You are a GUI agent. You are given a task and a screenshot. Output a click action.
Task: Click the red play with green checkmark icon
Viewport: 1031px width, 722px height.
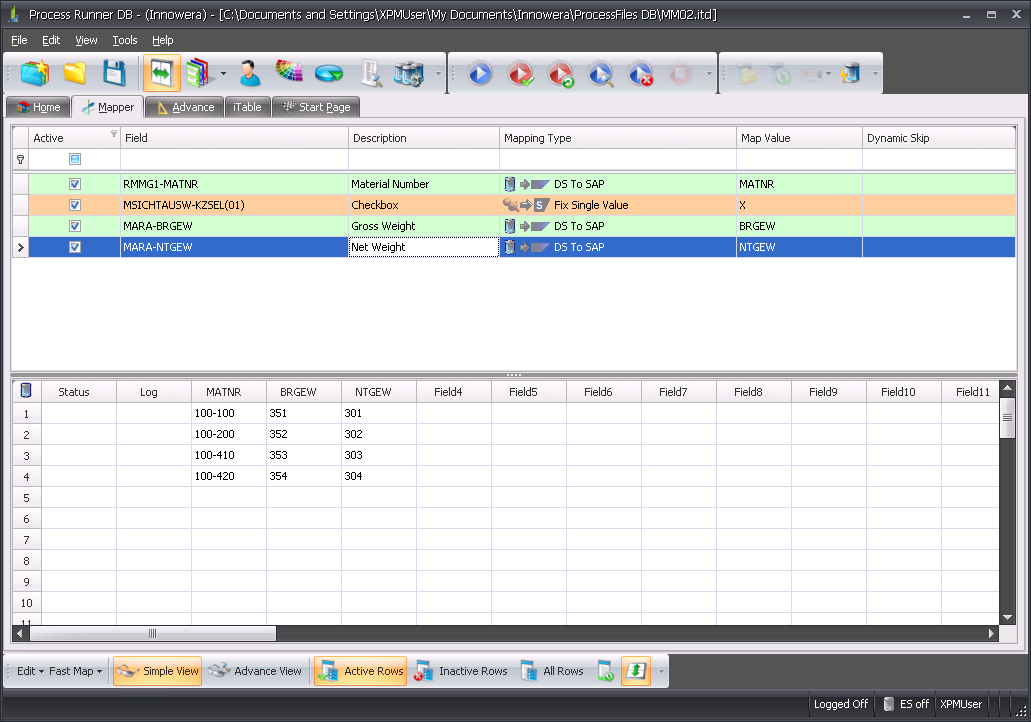pyautogui.click(x=520, y=73)
